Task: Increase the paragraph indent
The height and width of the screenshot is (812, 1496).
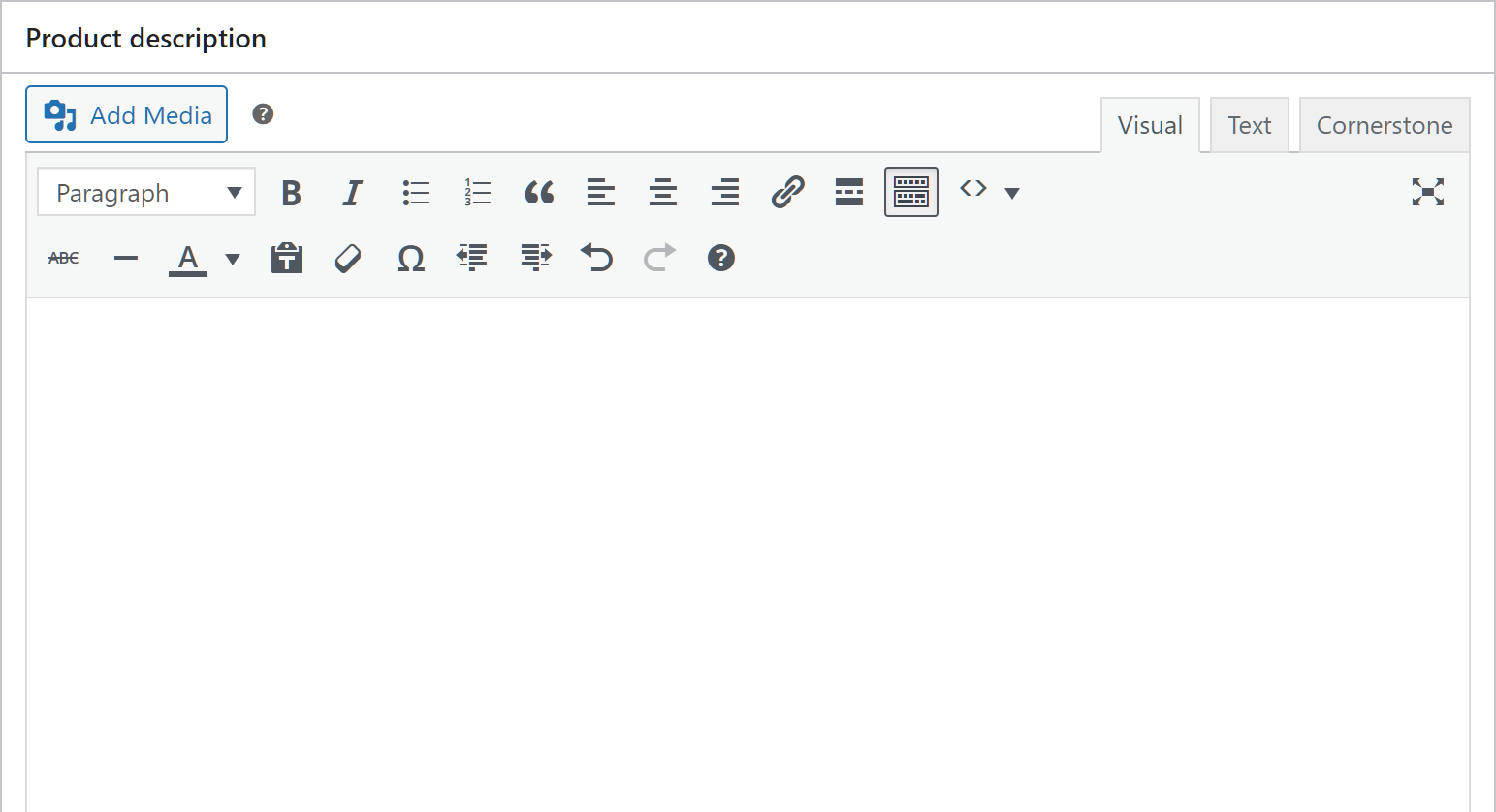Action: pyautogui.click(x=535, y=258)
